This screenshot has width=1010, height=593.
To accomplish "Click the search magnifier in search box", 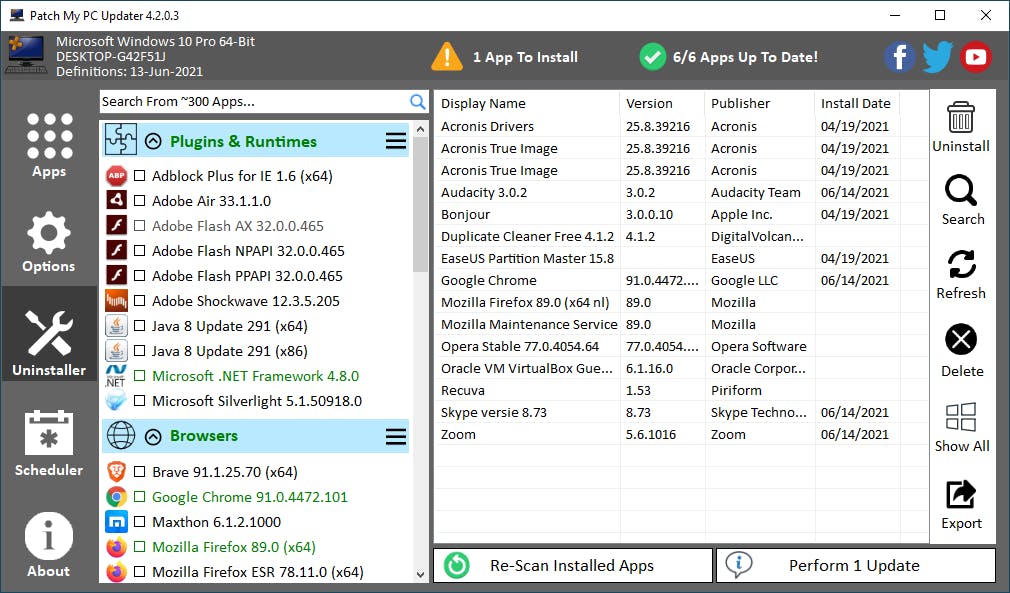I will coord(418,102).
